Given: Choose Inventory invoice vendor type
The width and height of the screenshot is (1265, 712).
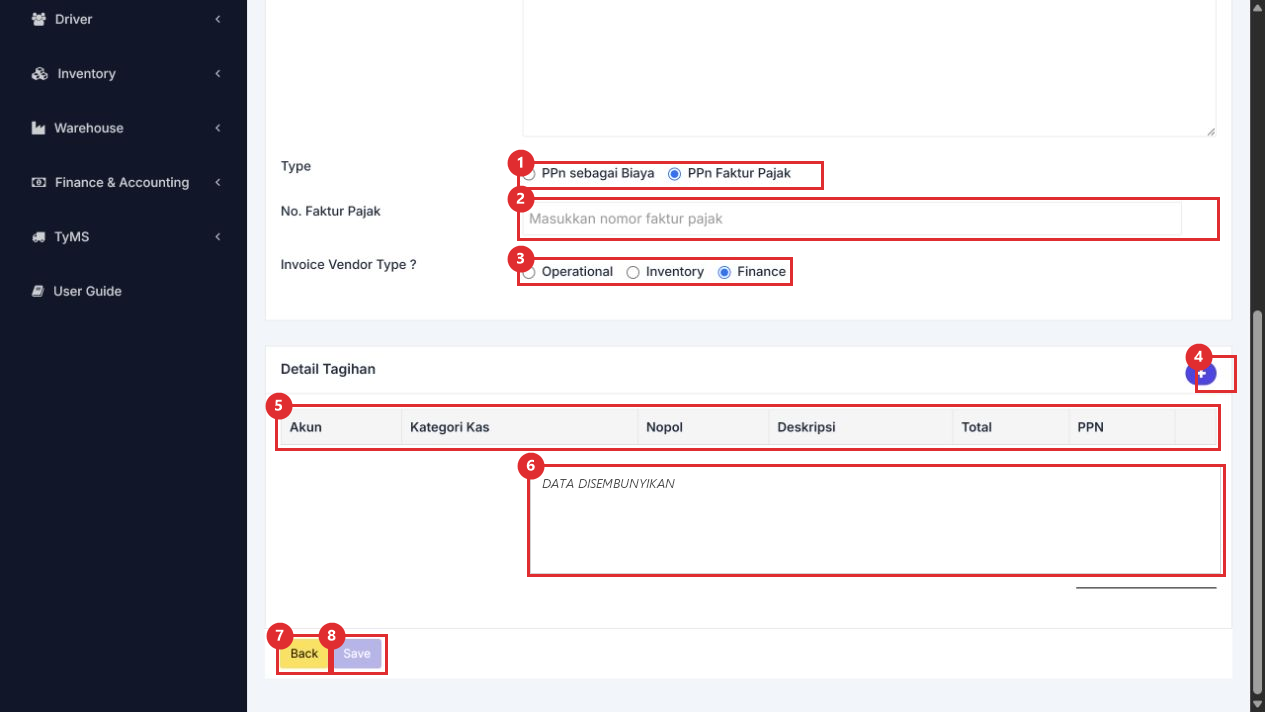Looking at the screenshot, I should pos(632,272).
